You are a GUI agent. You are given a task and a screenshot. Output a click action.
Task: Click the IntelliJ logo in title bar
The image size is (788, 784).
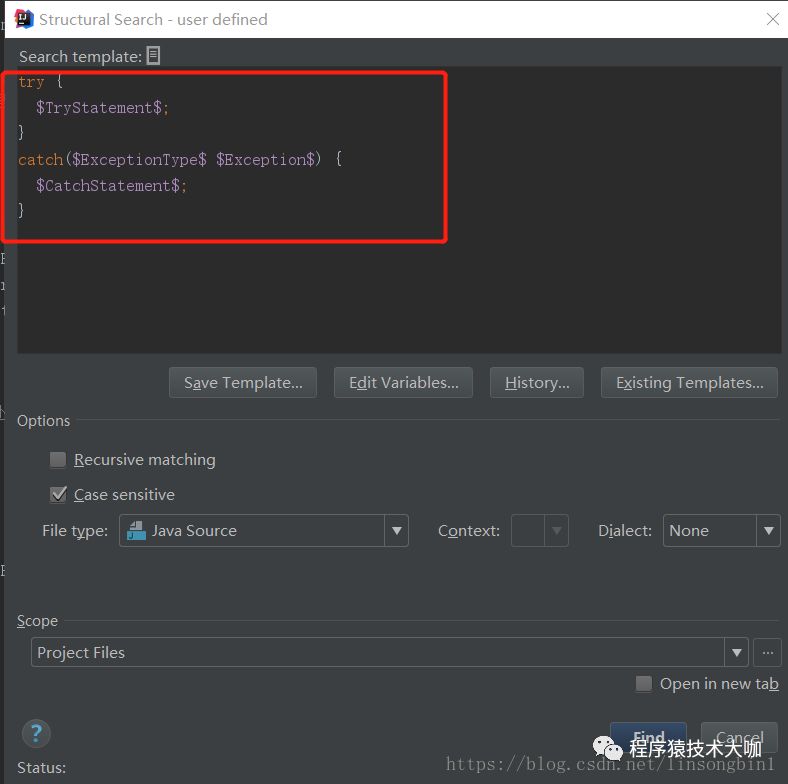(24, 19)
